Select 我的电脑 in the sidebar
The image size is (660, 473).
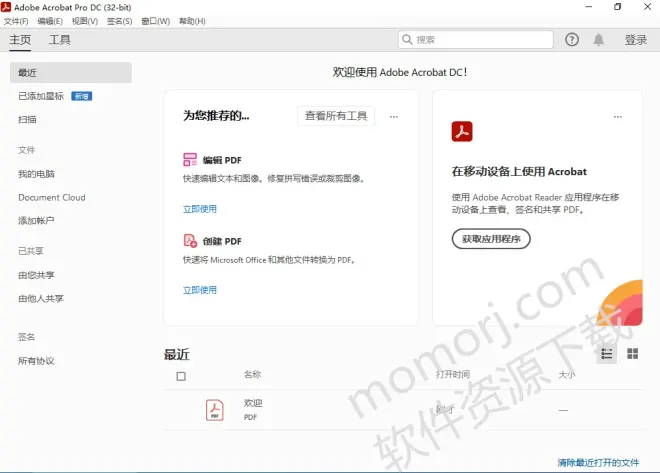tap(36, 174)
